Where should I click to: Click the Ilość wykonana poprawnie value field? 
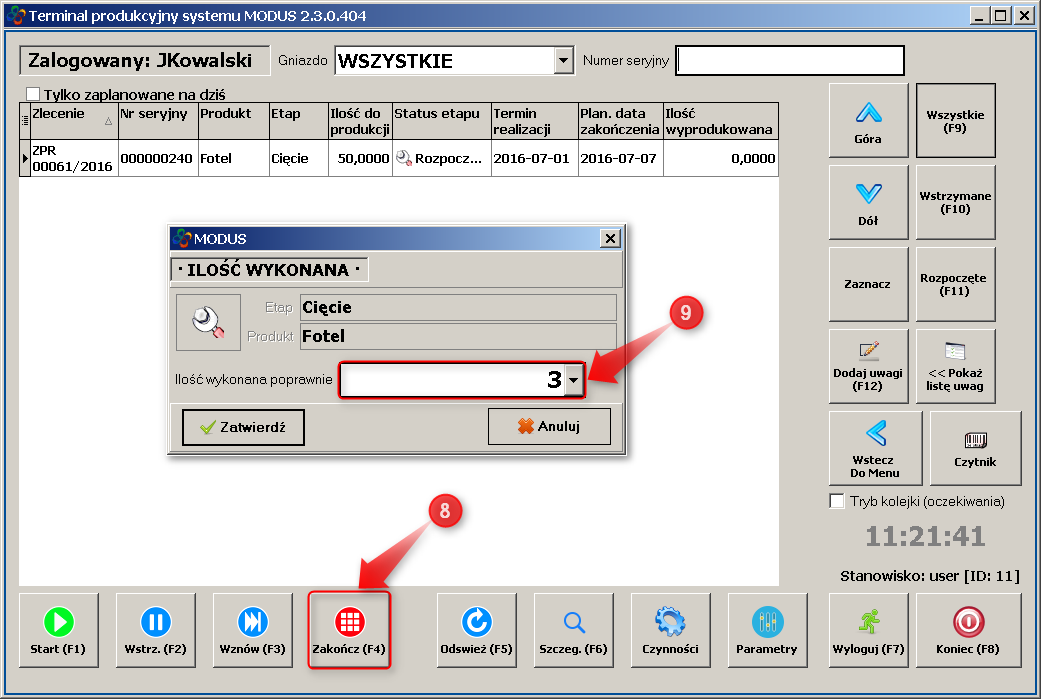tap(453, 380)
